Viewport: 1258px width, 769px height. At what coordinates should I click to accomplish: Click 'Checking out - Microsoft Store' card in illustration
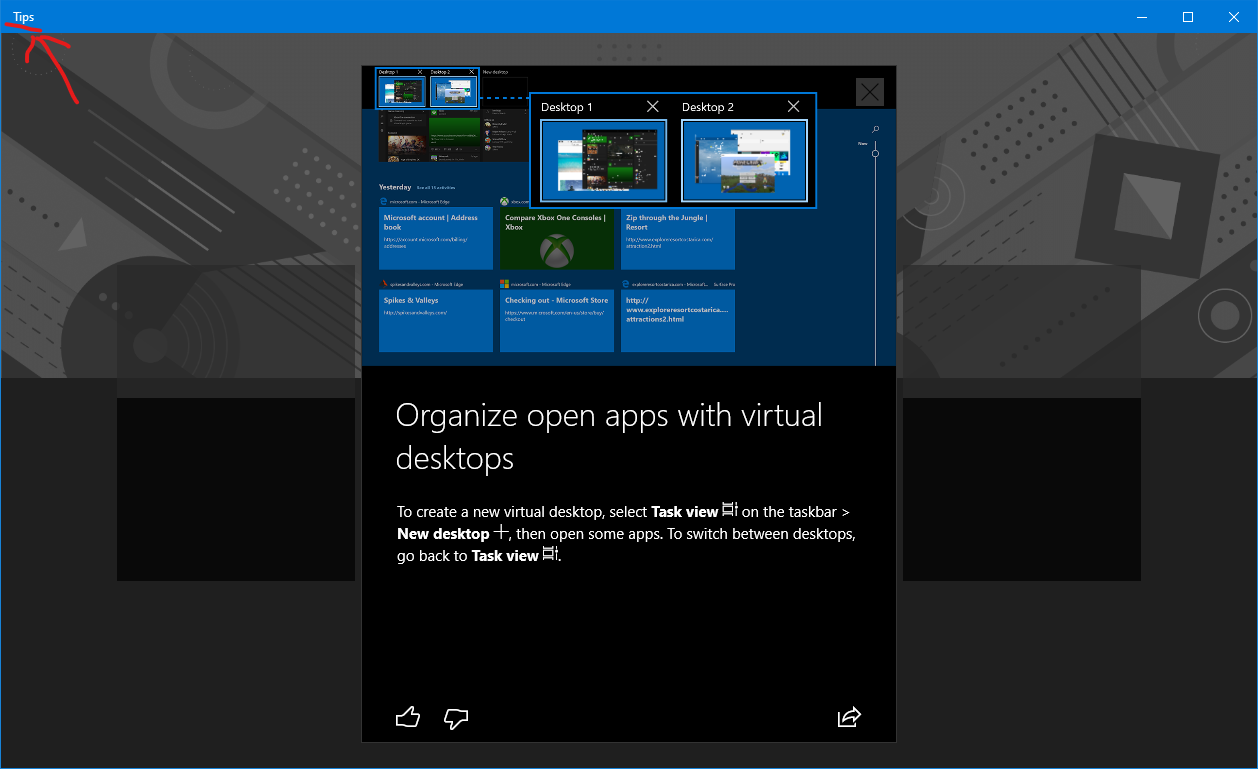[557, 320]
